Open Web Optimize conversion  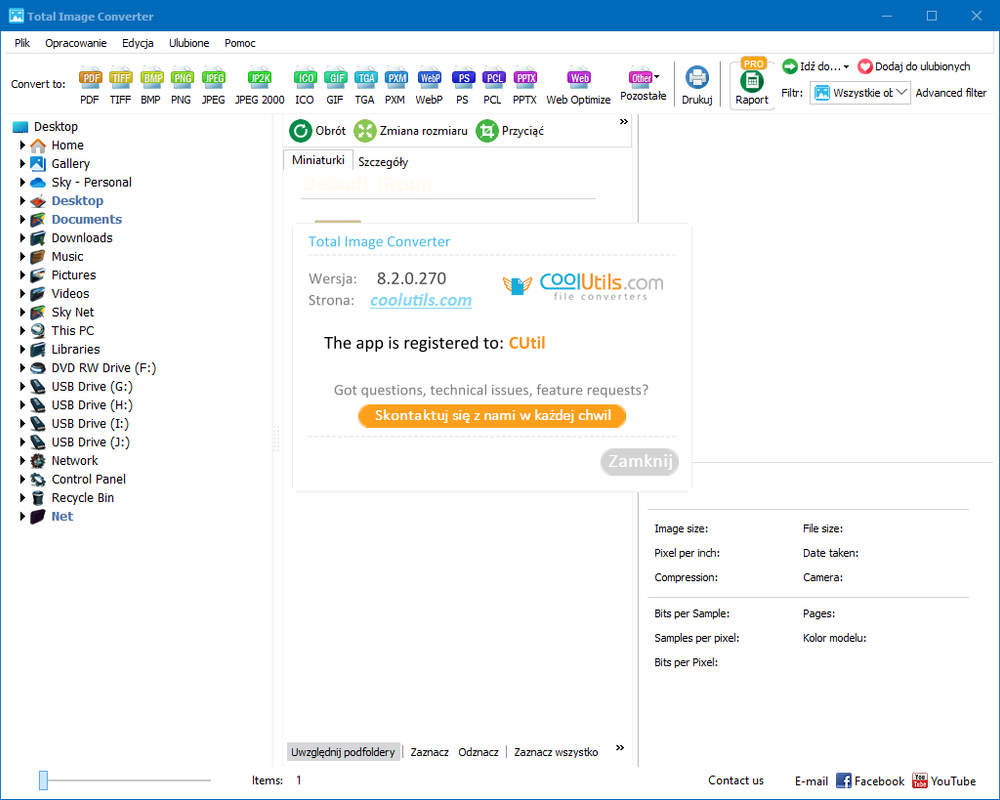pyautogui.click(x=578, y=86)
